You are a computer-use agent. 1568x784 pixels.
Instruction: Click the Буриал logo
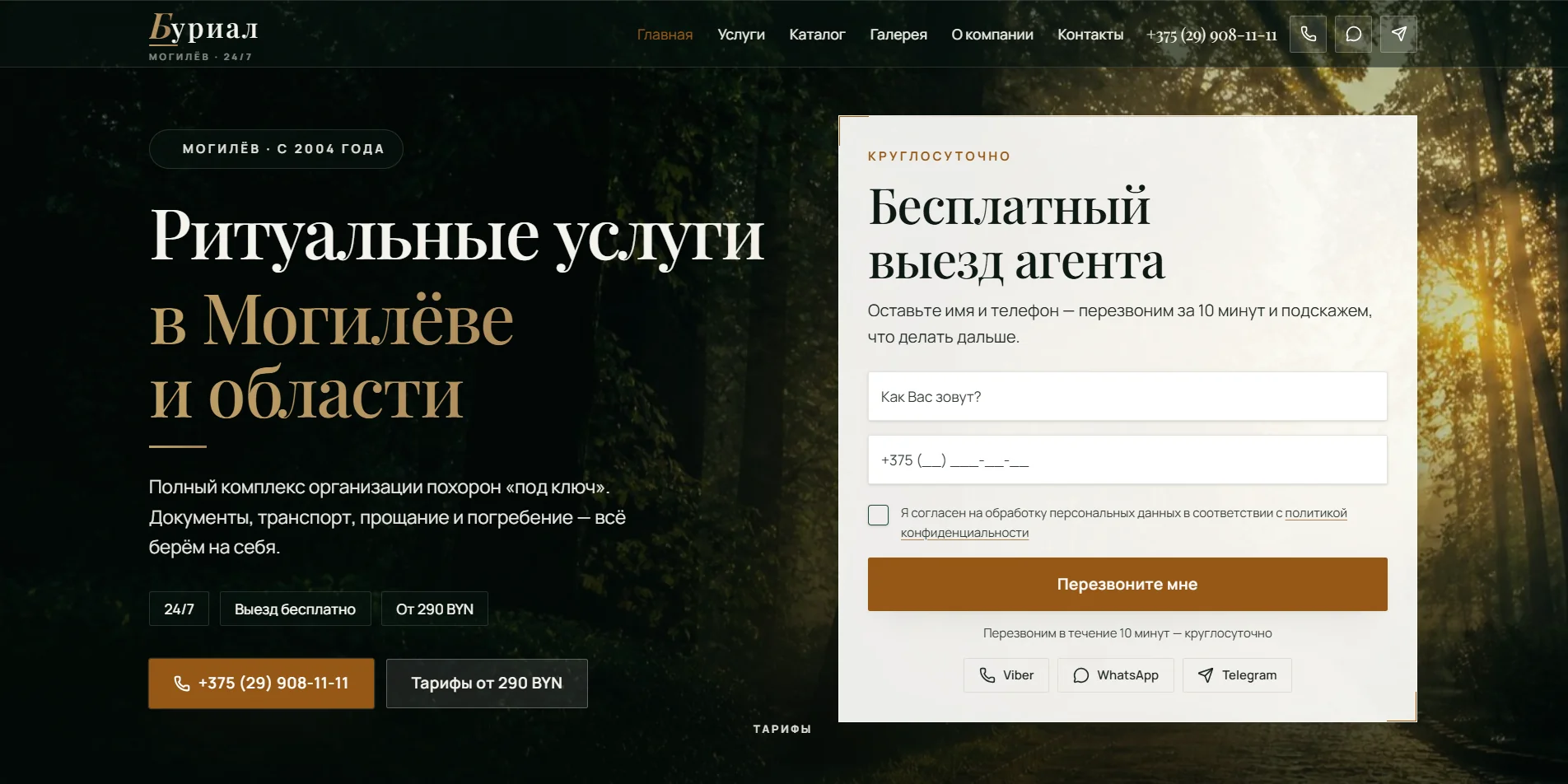(x=203, y=37)
